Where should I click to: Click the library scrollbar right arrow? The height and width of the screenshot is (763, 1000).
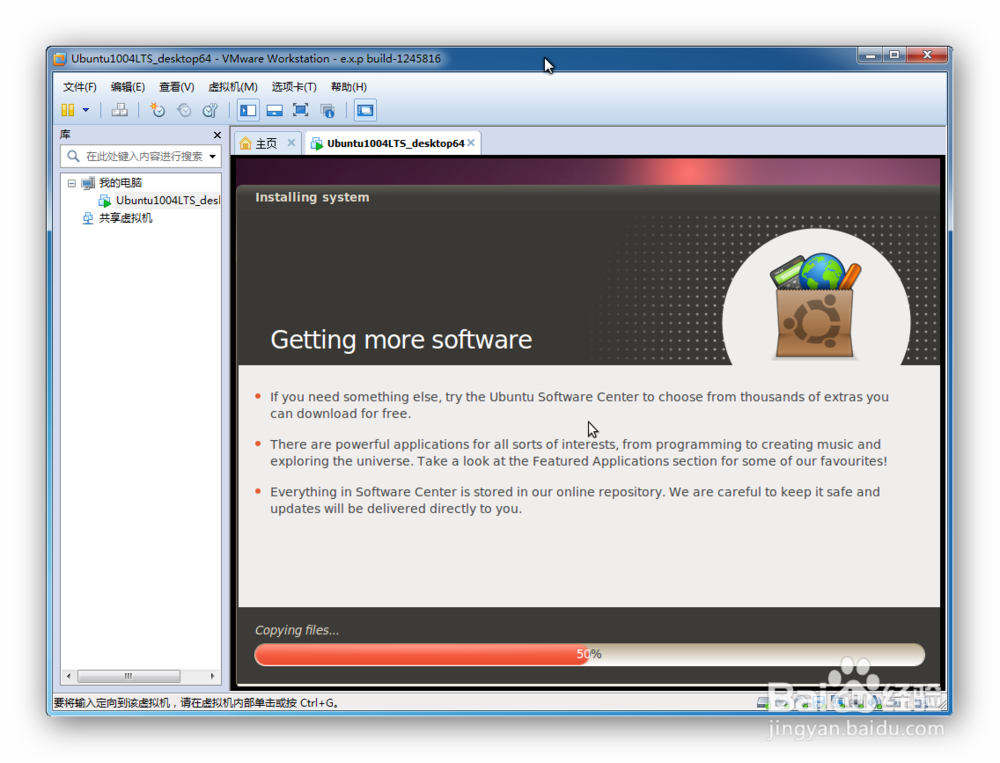click(212, 676)
